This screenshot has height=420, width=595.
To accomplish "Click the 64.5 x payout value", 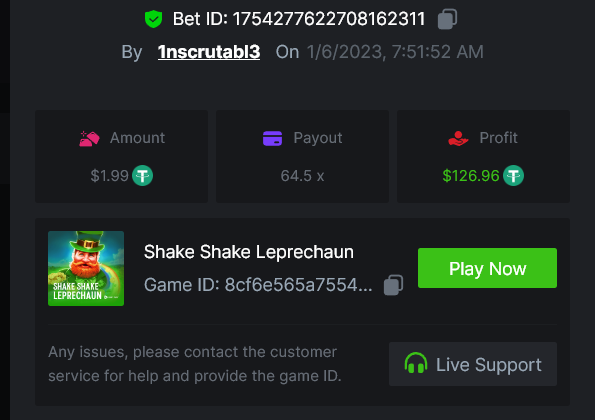I will [x=302, y=176].
